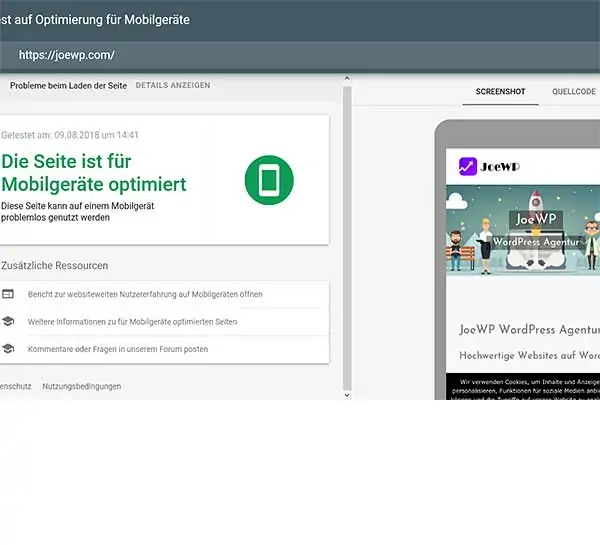The image size is (600, 545).
Task: Click 'Getestet am: 09.08.2018 um 14:41' text
Action: (x=70, y=135)
